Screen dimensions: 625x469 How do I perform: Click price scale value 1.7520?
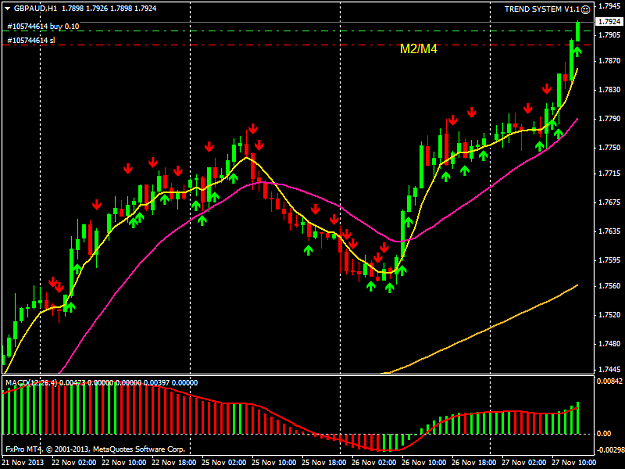click(609, 315)
